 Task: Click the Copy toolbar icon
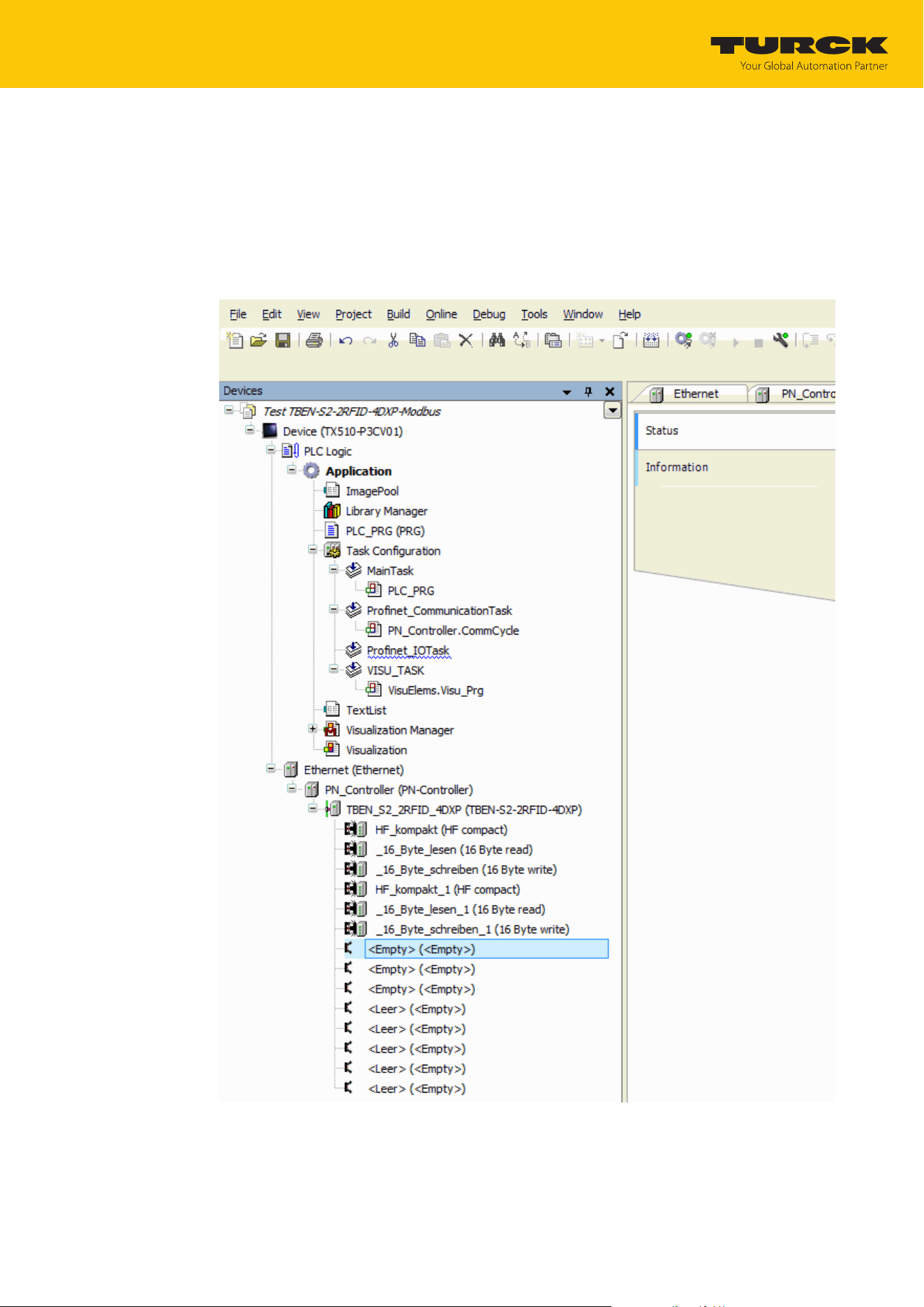pos(417,341)
